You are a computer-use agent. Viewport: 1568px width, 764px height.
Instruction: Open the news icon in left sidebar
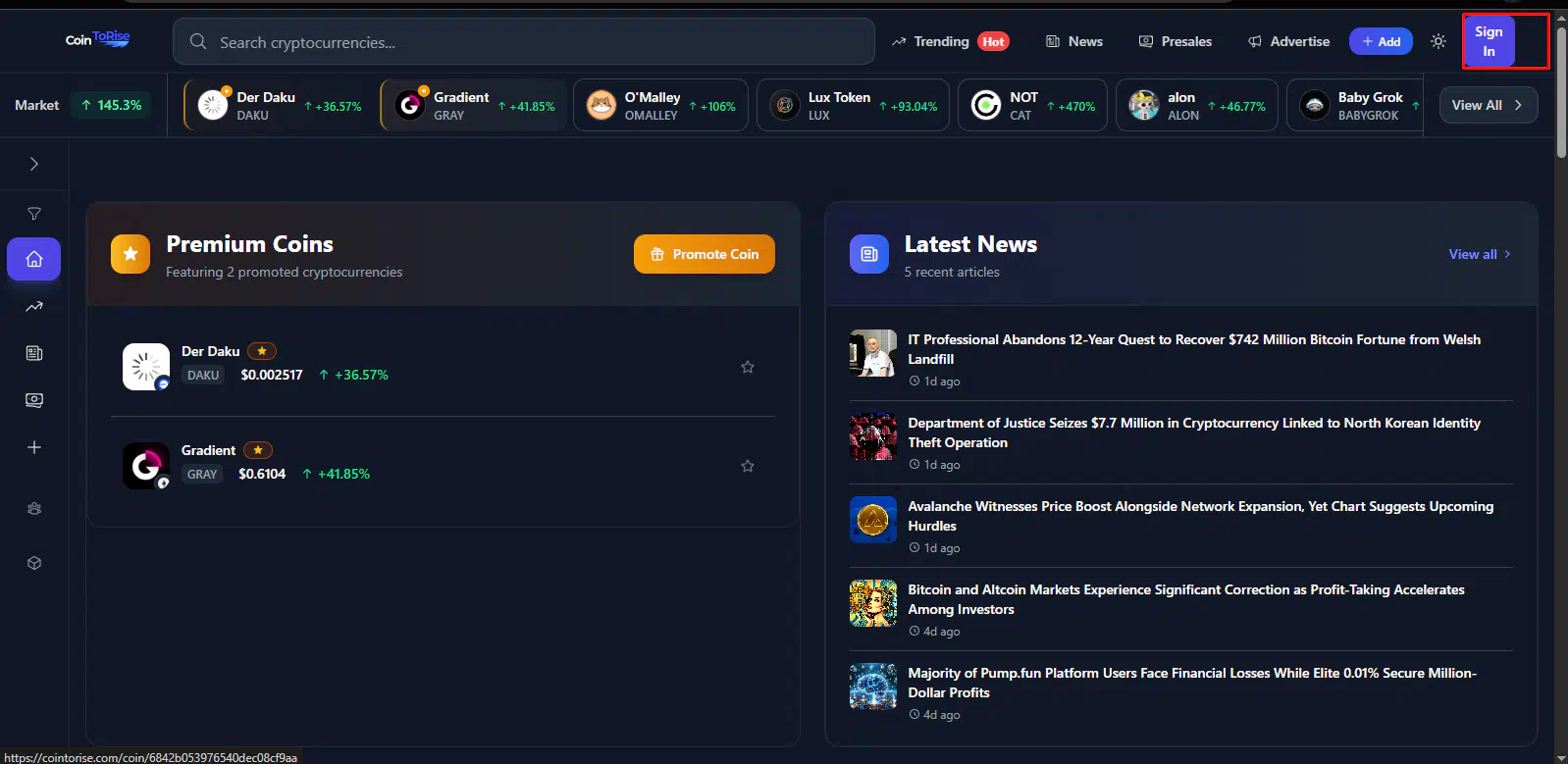pos(34,353)
